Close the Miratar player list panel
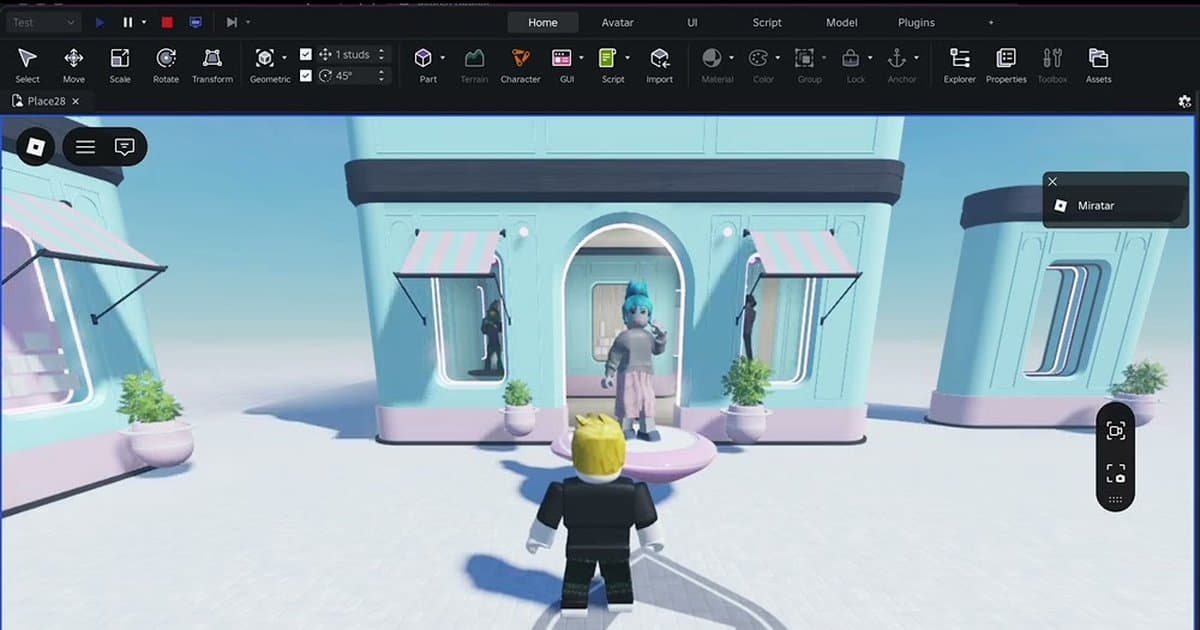Screen dimensions: 1200x630 coord(1052,181)
